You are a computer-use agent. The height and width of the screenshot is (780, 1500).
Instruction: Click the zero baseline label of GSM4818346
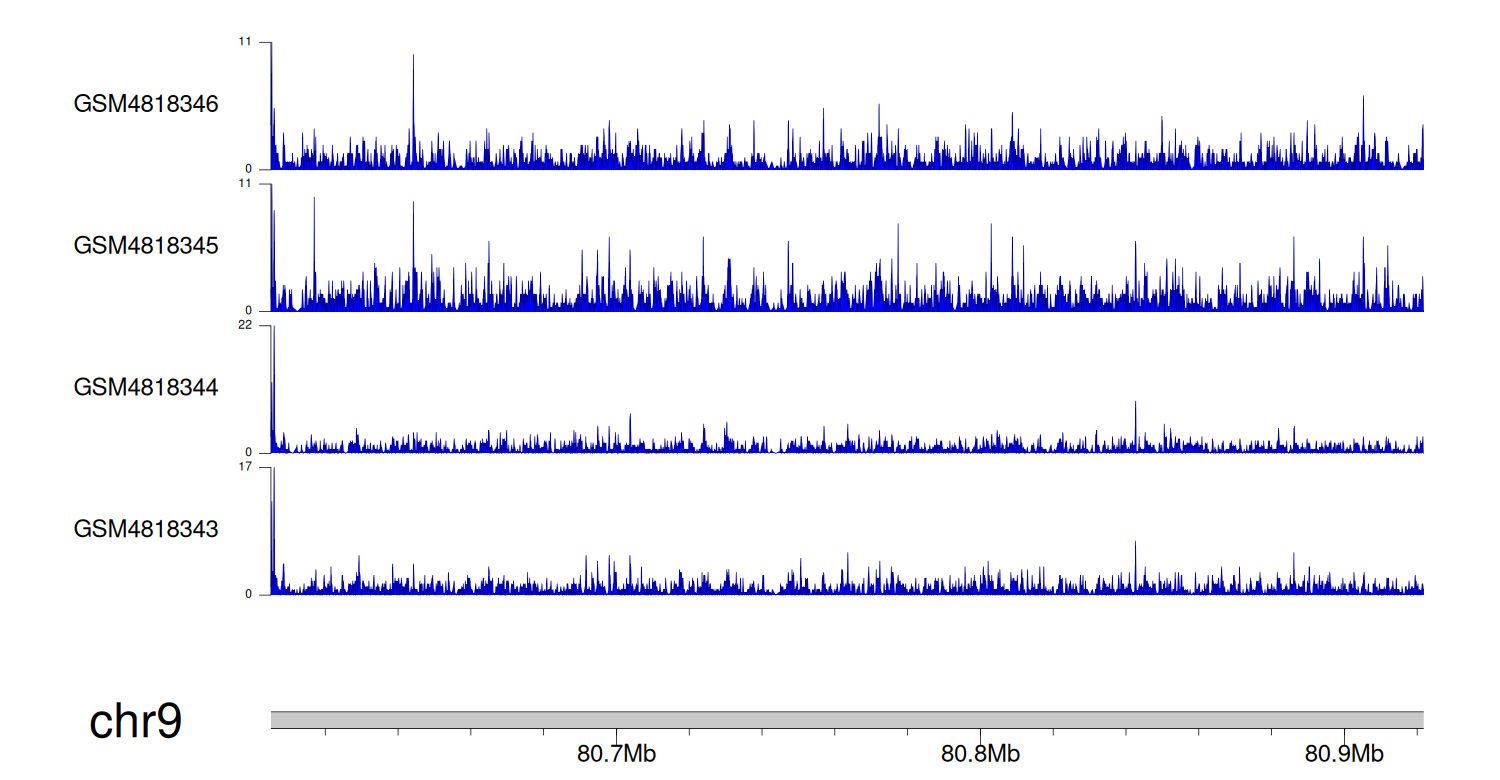tap(249, 169)
